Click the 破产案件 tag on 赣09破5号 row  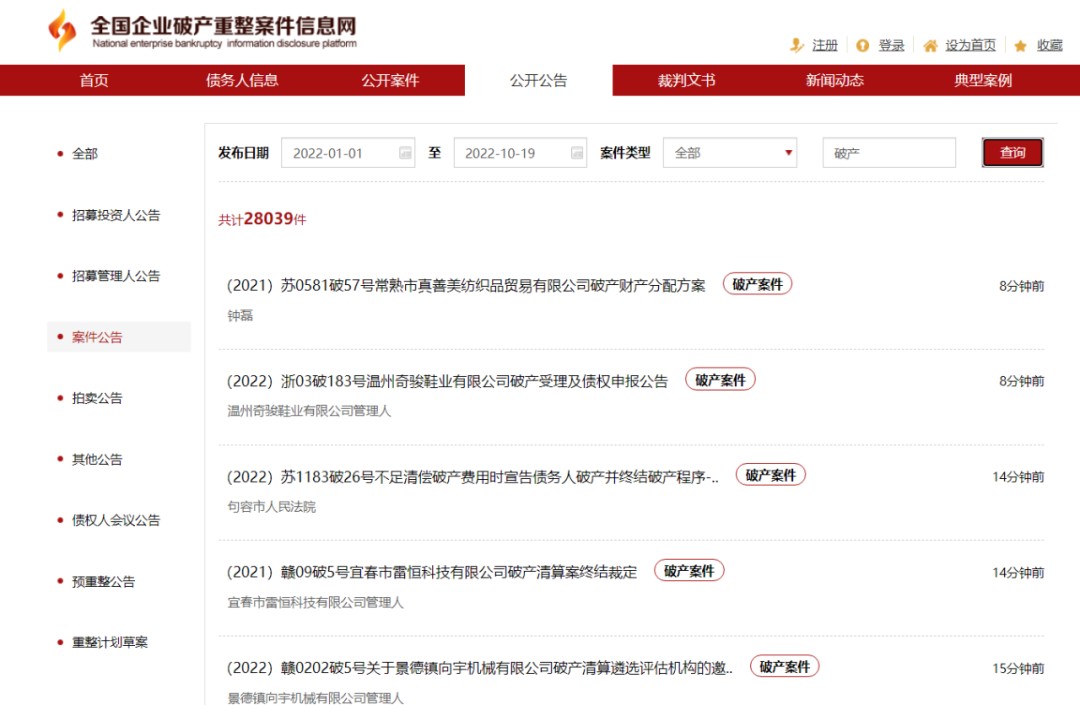click(x=689, y=571)
